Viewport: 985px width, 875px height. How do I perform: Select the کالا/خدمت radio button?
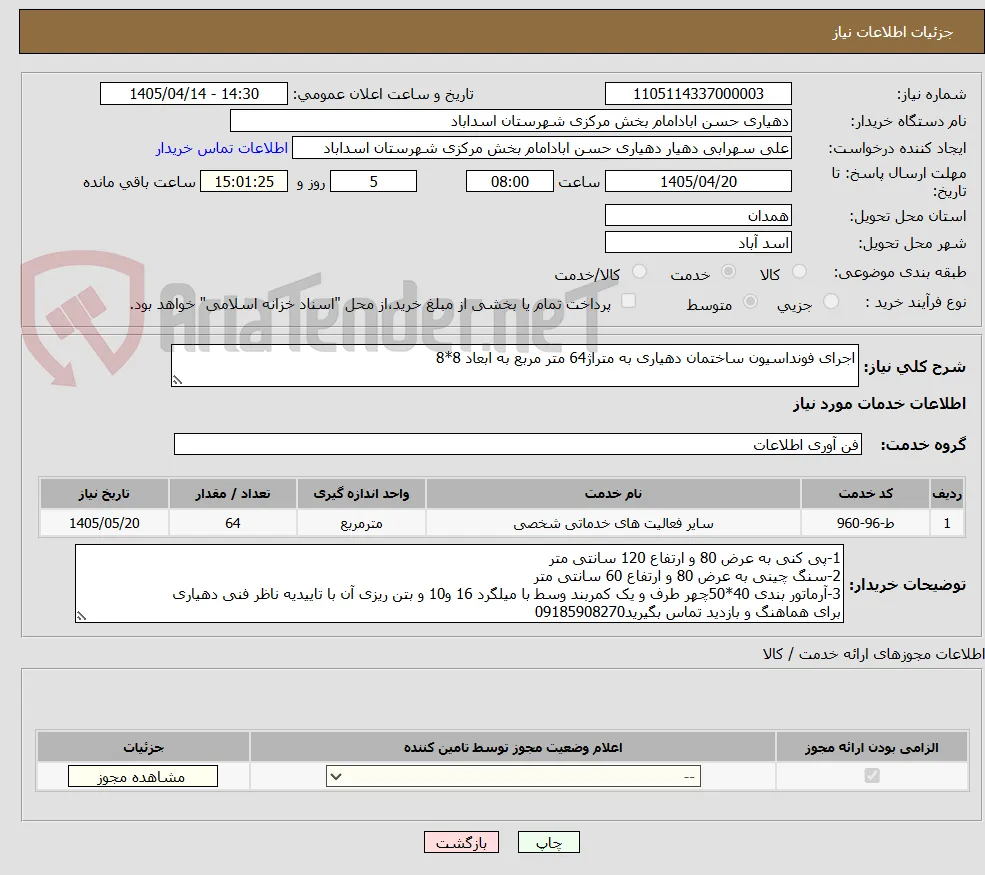[x=639, y=271]
